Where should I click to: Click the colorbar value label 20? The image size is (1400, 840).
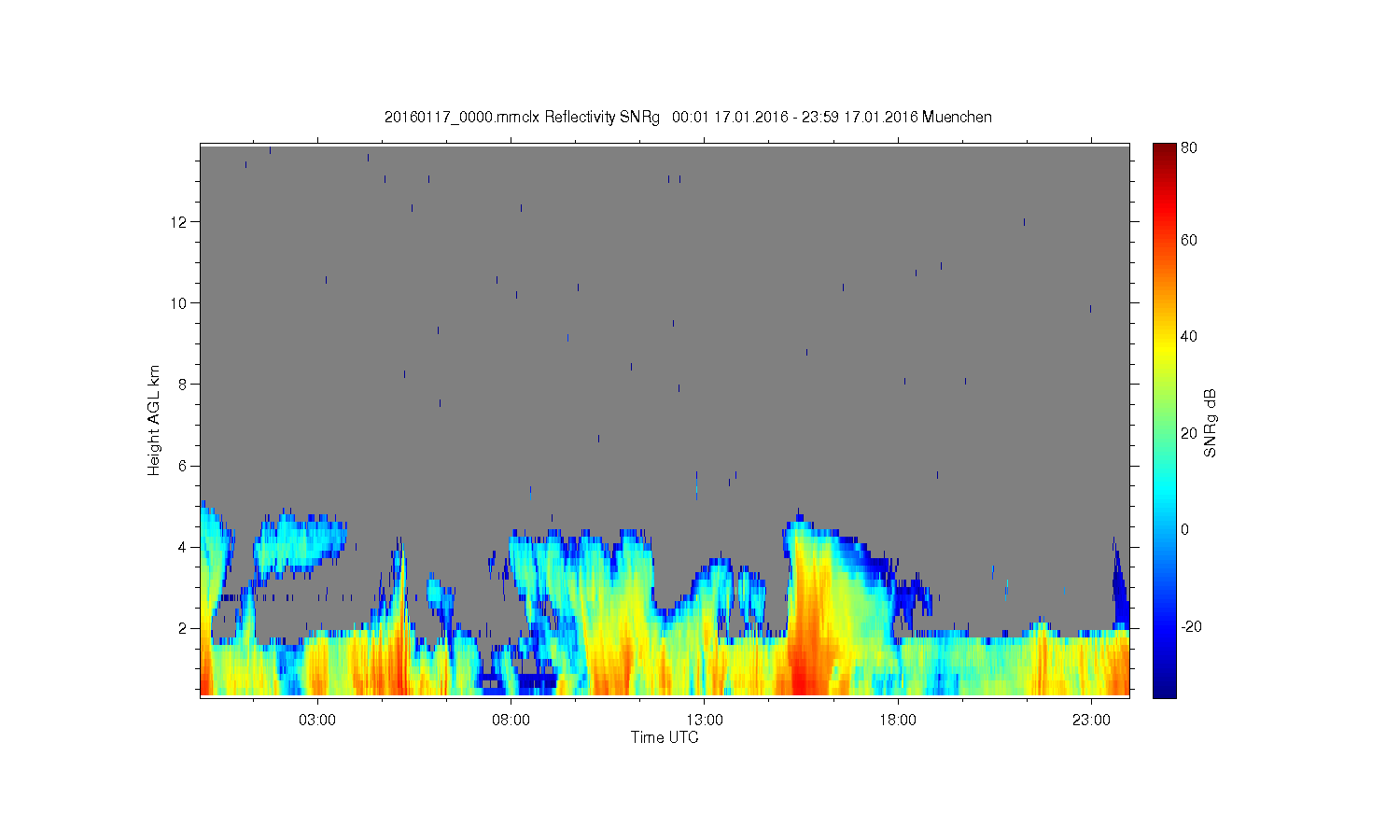pos(1189,433)
